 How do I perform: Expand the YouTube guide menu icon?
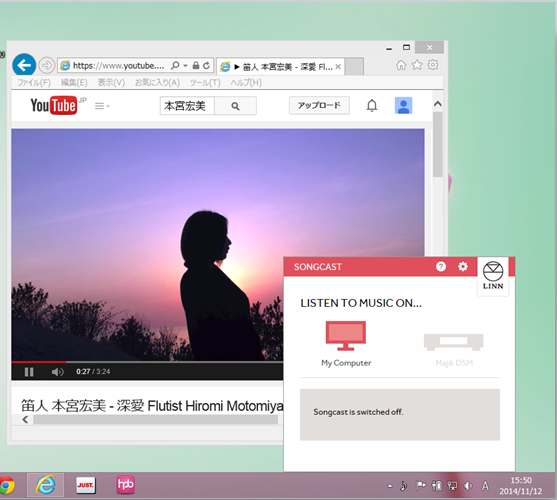(x=102, y=106)
